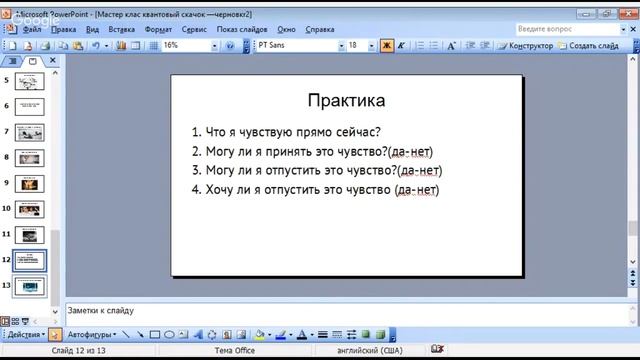The image size is (640, 360).
Task: Toggle the bulleted list button
Action: coord(434,46)
